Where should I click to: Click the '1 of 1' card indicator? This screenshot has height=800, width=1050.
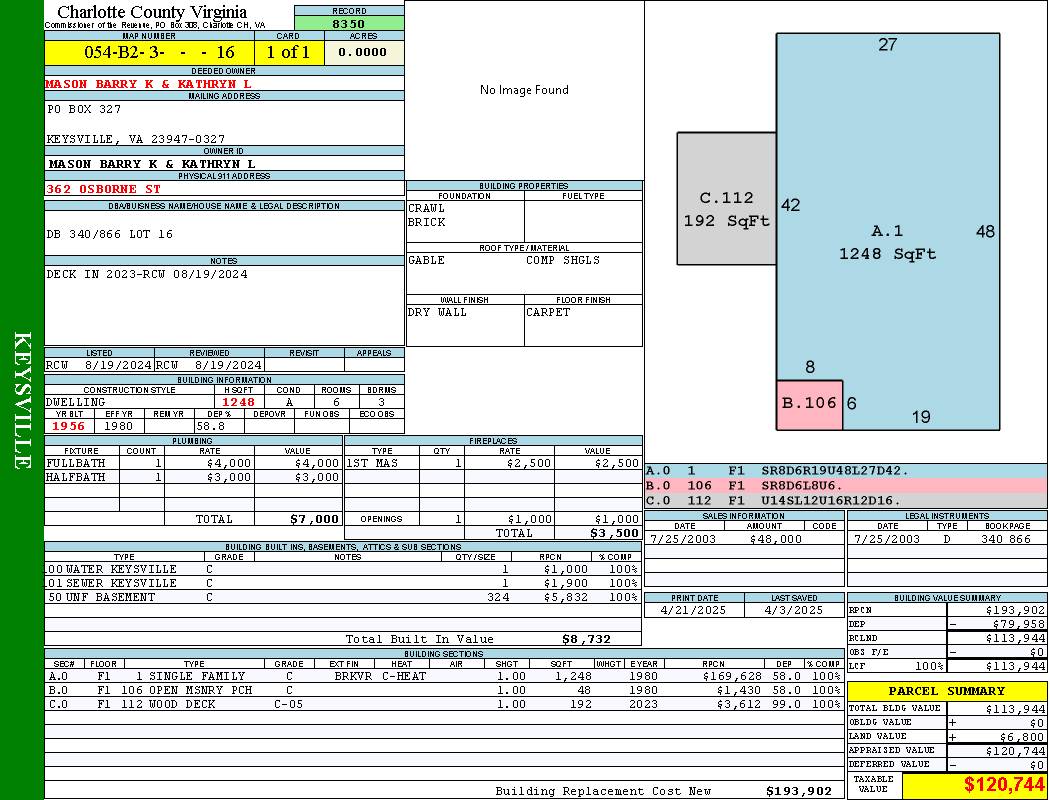pos(289,52)
